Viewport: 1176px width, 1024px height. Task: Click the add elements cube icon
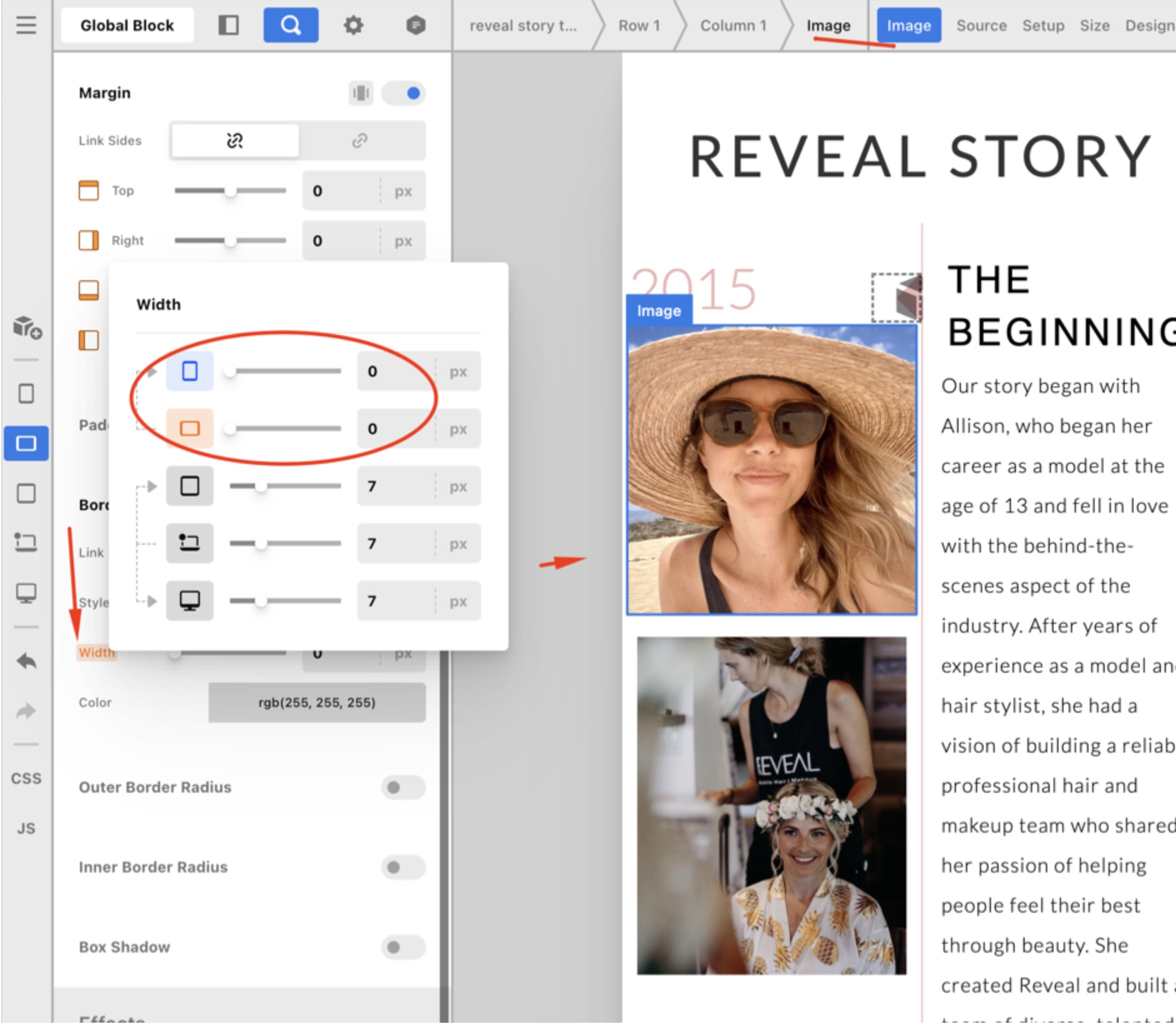click(27, 327)
